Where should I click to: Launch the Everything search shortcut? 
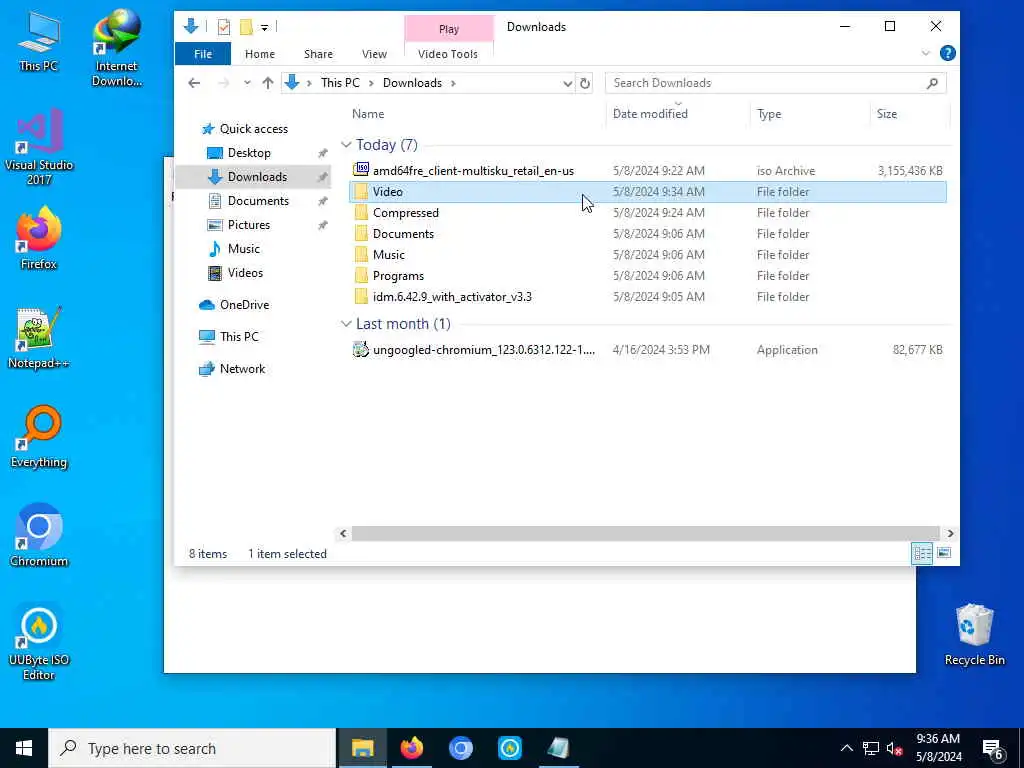[39, 437]
